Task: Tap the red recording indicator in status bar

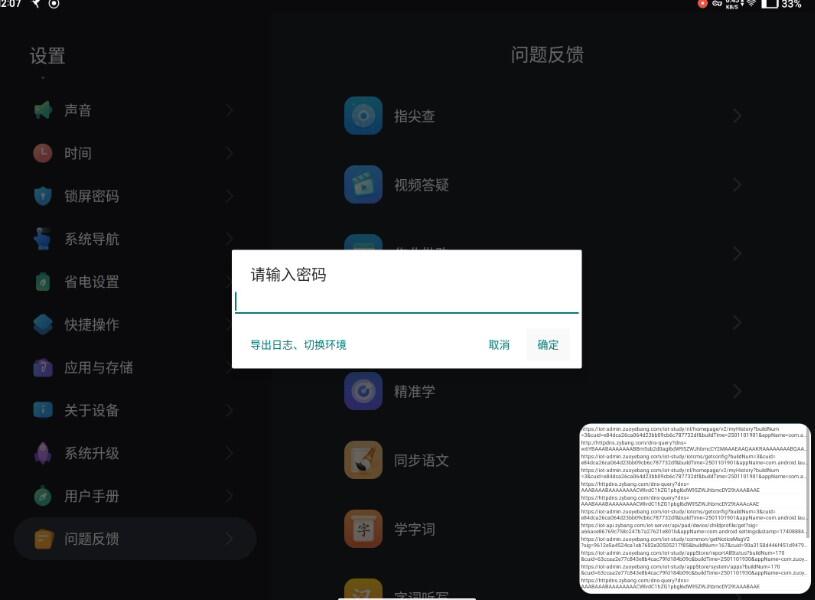Action: coord(702,4)
